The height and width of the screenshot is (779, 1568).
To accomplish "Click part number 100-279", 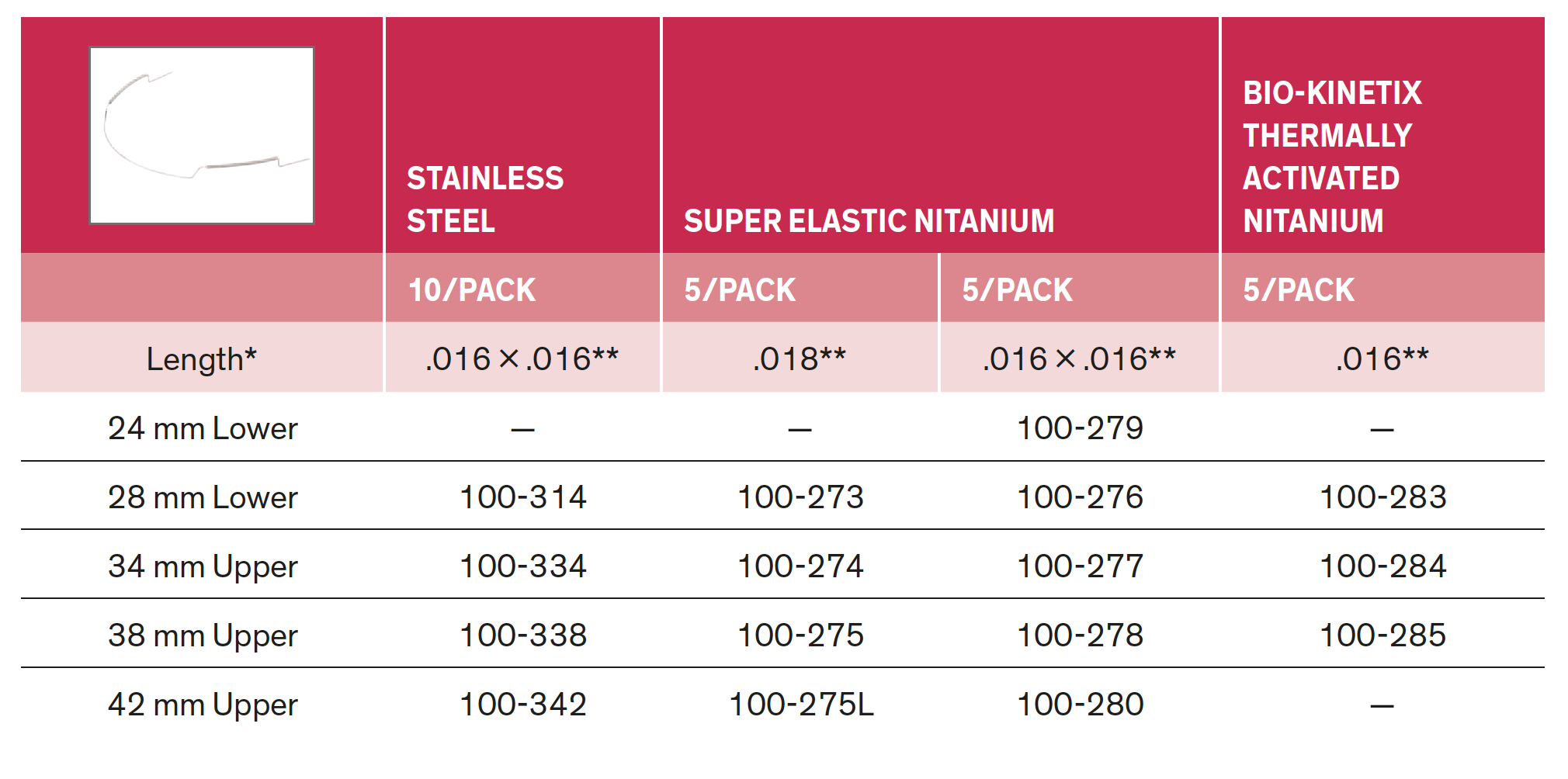I will (1080, 428).
